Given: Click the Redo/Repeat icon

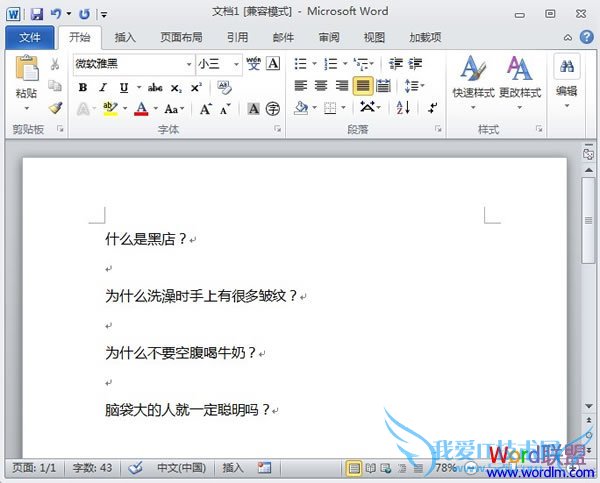Looking at the screenshot, I should click(84, 14).
